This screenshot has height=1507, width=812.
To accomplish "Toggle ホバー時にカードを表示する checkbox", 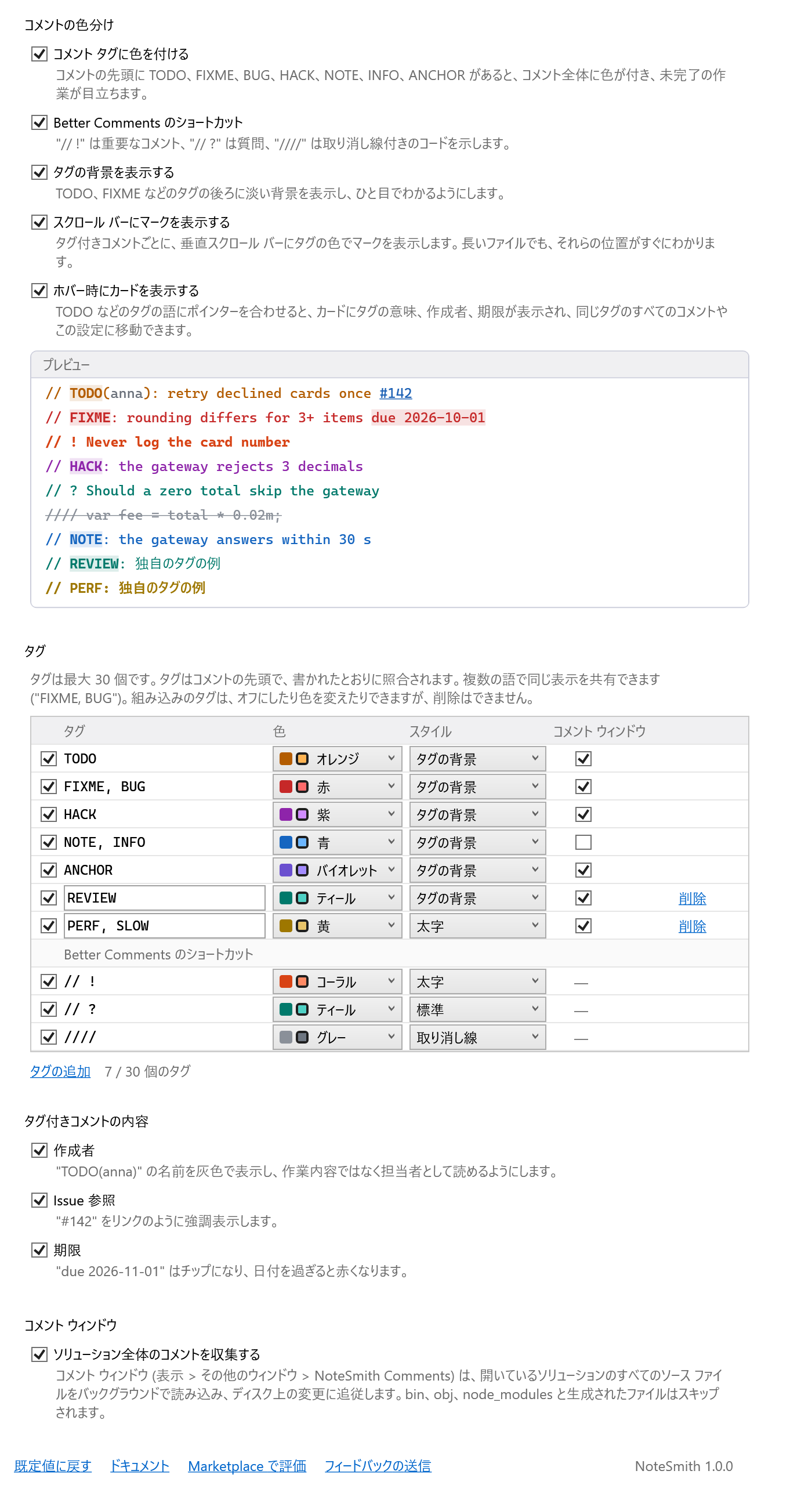I will pos(39,291).
